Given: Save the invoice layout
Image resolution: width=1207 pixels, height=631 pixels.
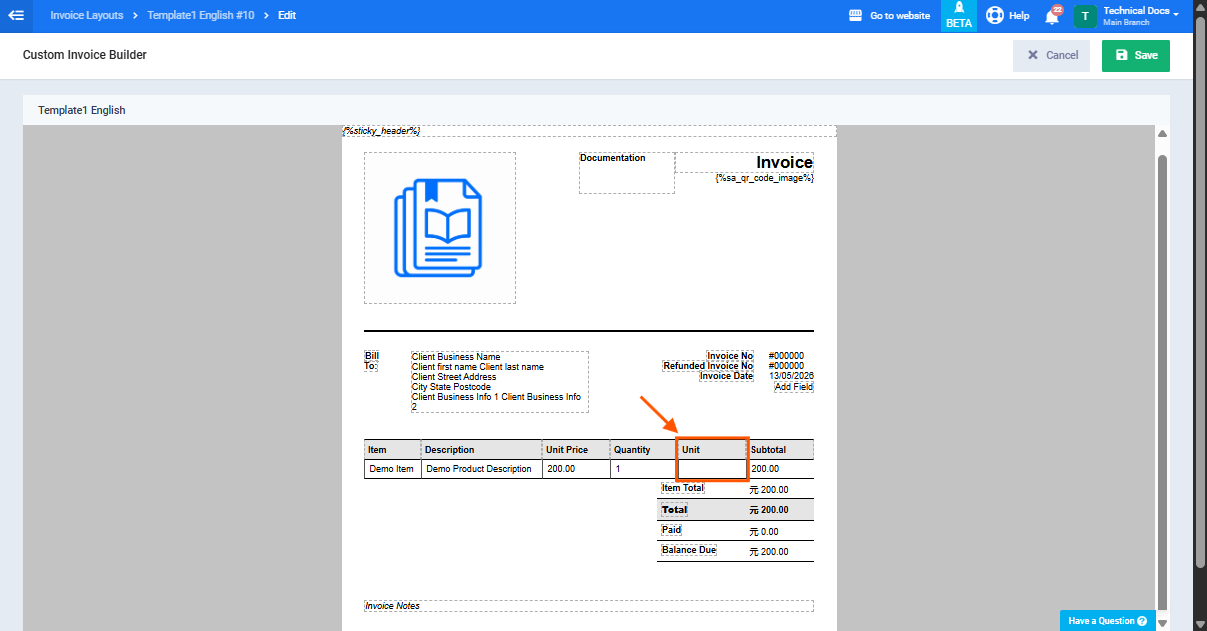Looking at the screenshot, I should [x=1136, y=55].
